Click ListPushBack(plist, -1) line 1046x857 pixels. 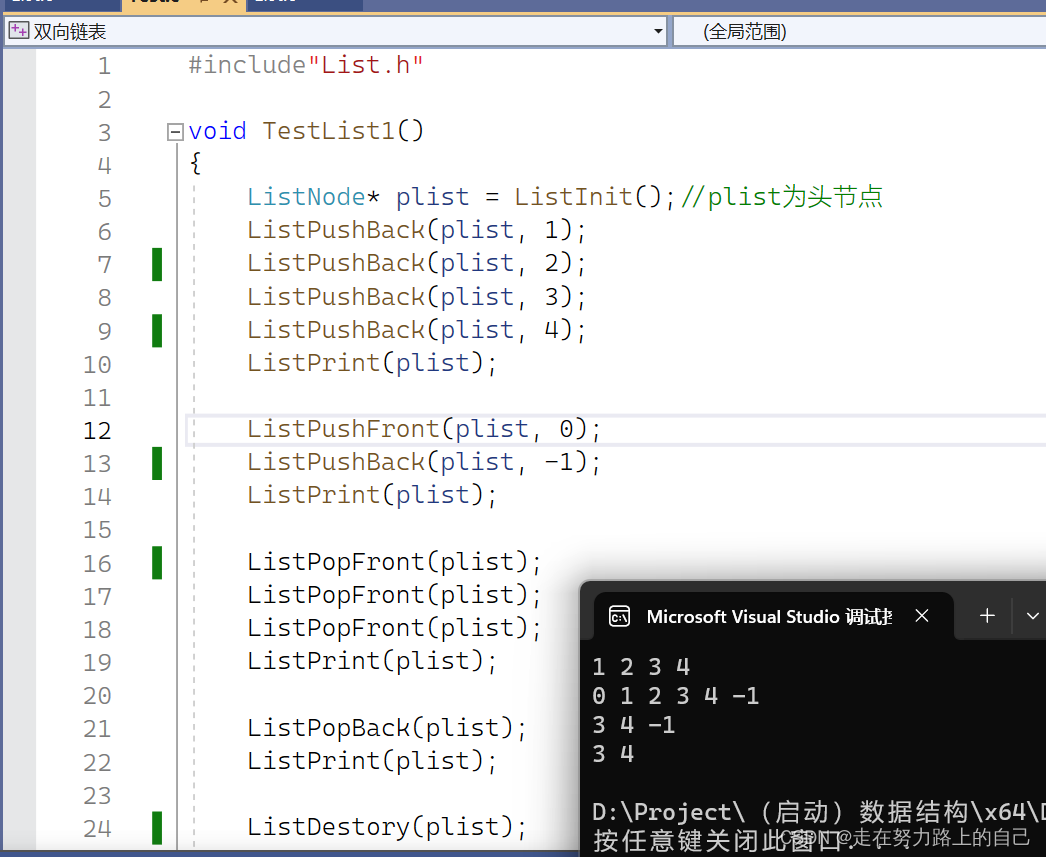pyautogui.click(x=424, y=462)
